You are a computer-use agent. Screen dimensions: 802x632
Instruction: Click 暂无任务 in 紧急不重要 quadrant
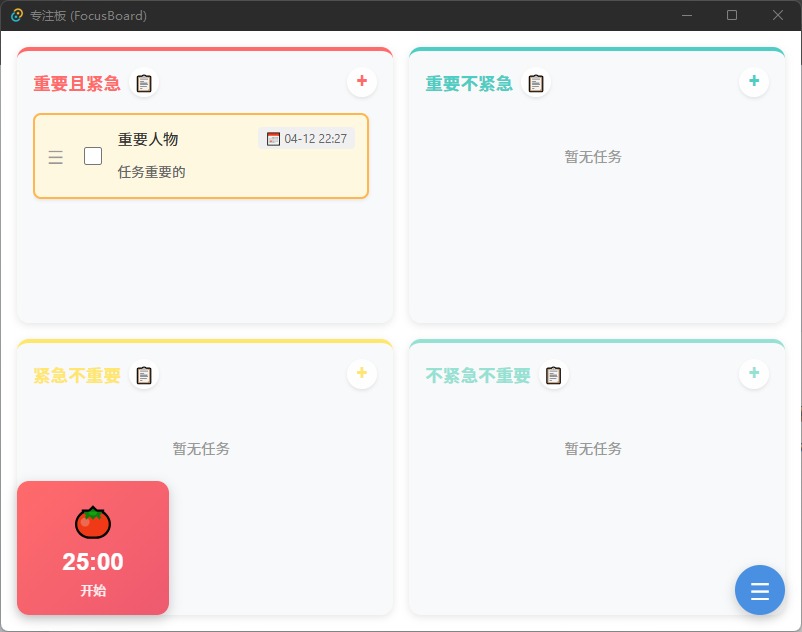click(201, 449)
